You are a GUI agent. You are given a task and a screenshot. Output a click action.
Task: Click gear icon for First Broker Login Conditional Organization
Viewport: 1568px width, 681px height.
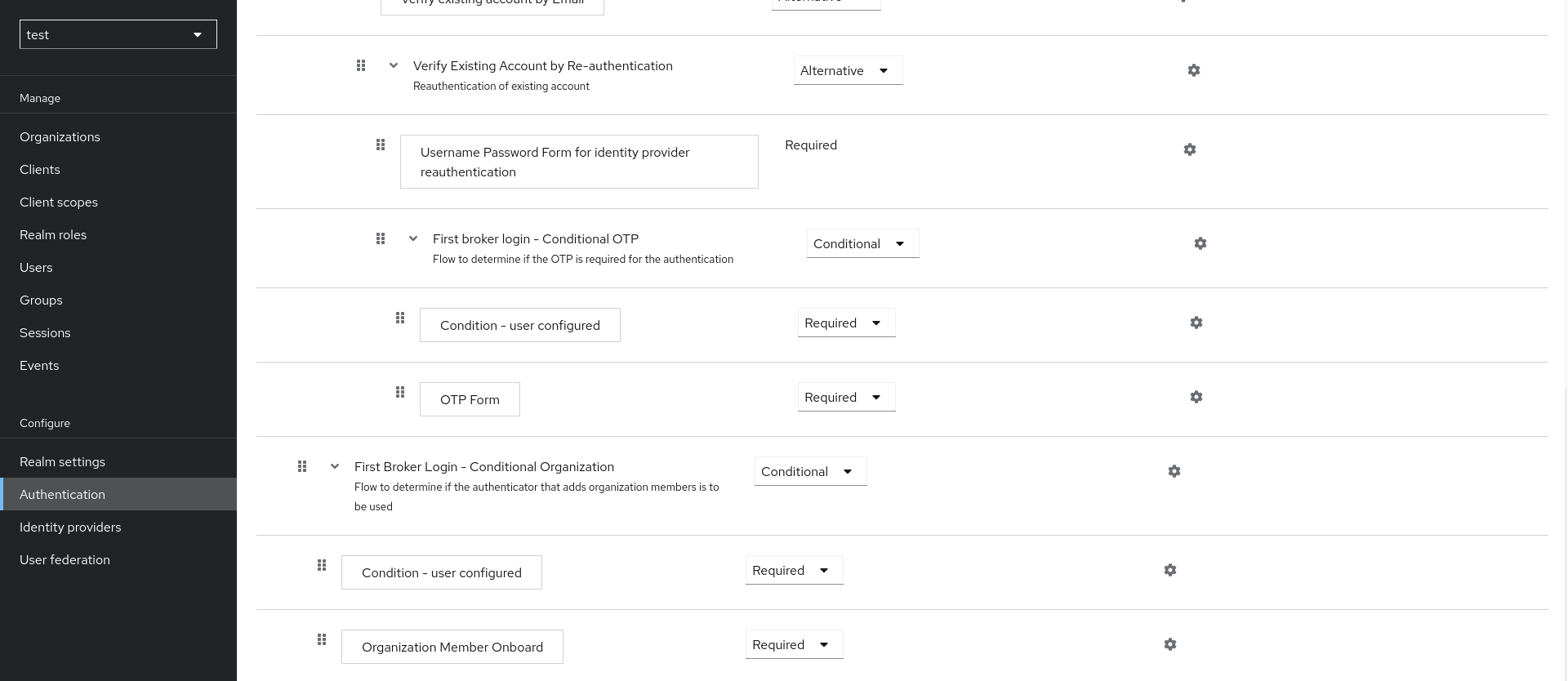(x=1174, y=471)
